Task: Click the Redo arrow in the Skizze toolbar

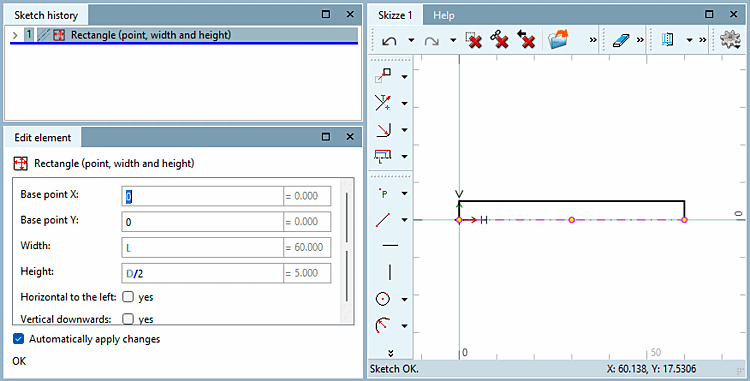Action: click(x=431, y=41)
